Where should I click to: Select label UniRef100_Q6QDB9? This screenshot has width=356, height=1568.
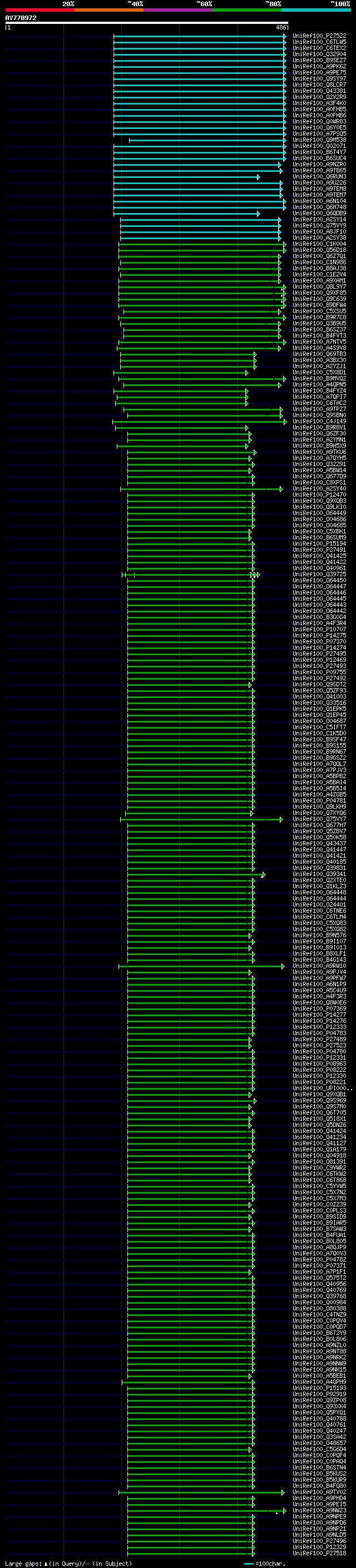319,213
